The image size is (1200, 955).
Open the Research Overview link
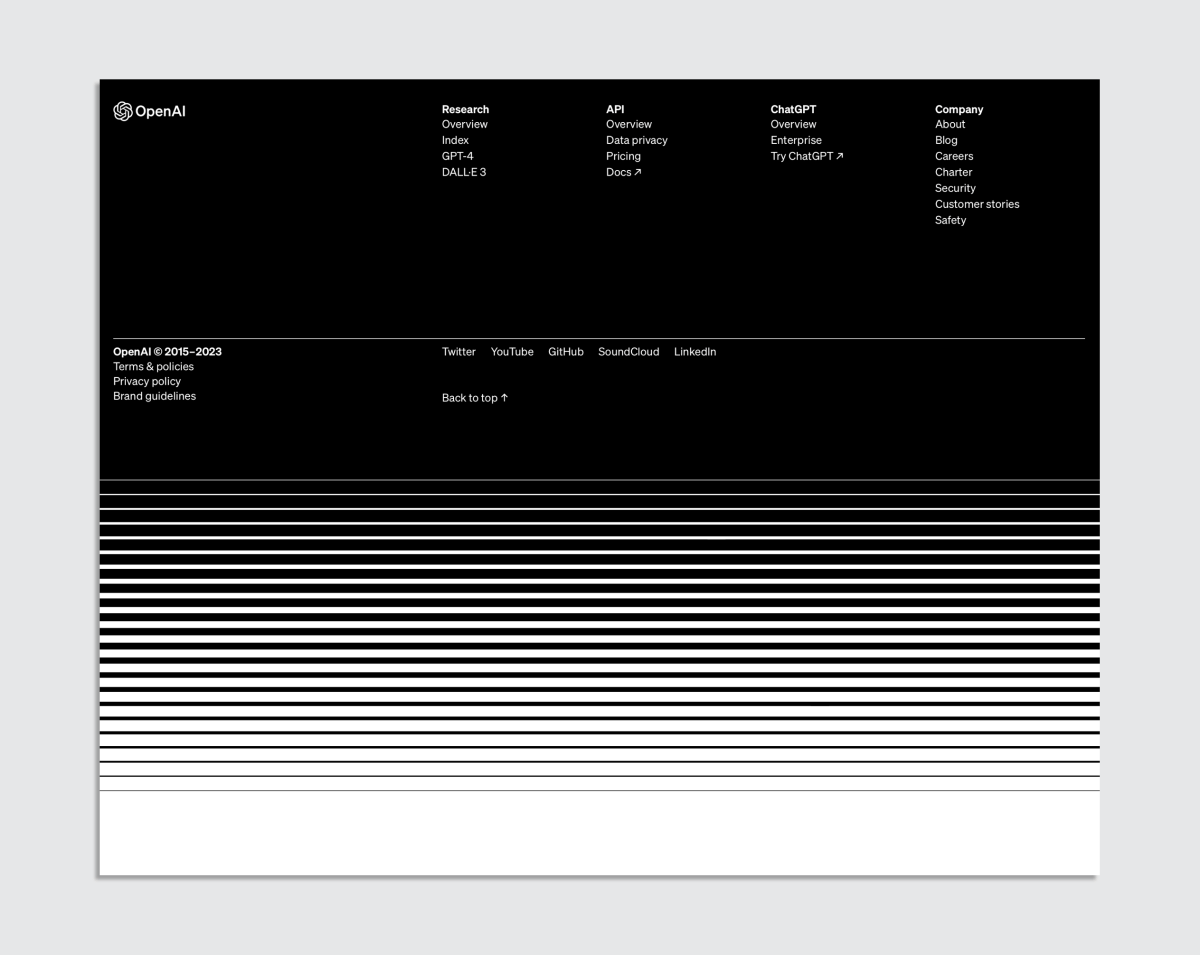point(464,125)
